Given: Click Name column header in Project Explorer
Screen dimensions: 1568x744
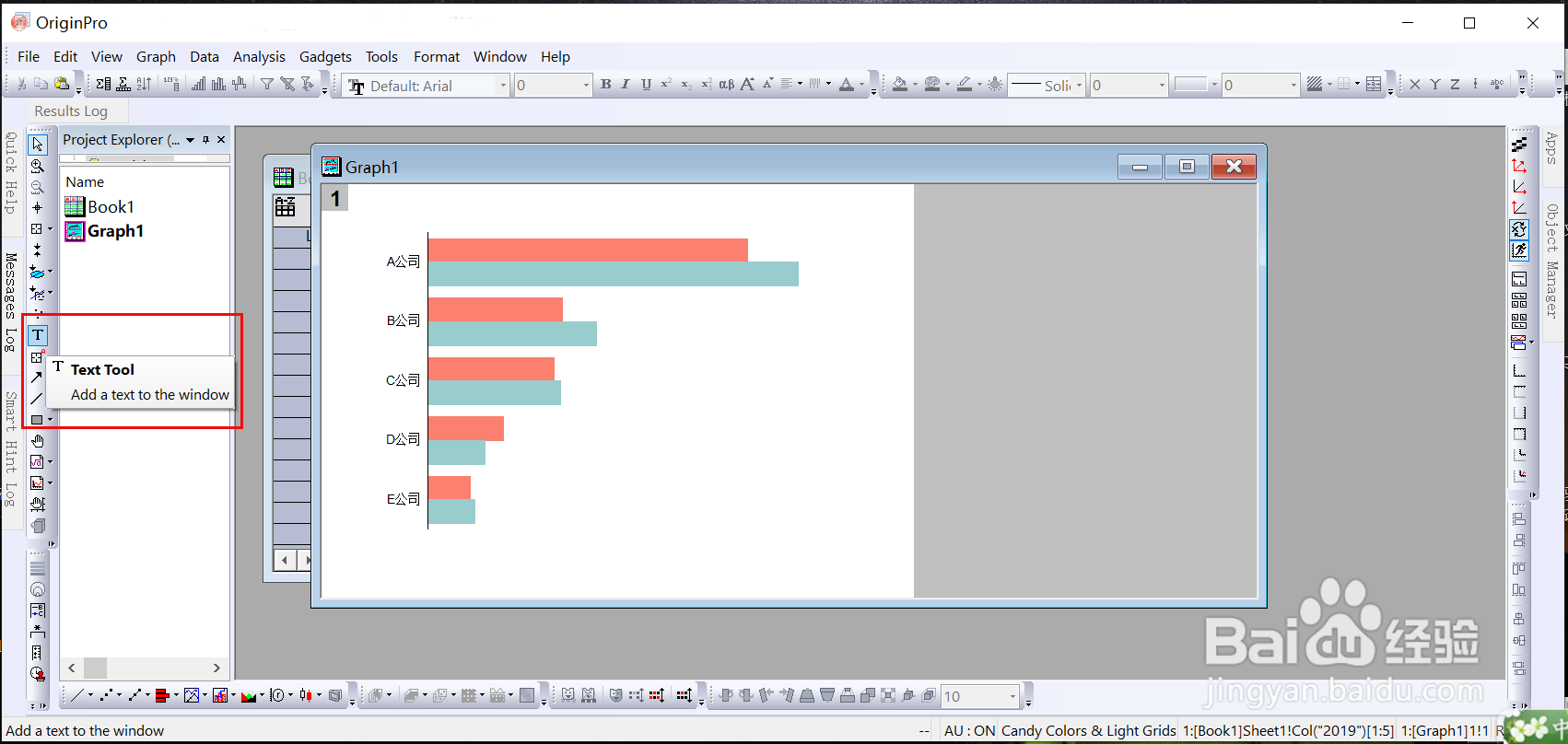Looking at the screenshot, I should [85, 182].
